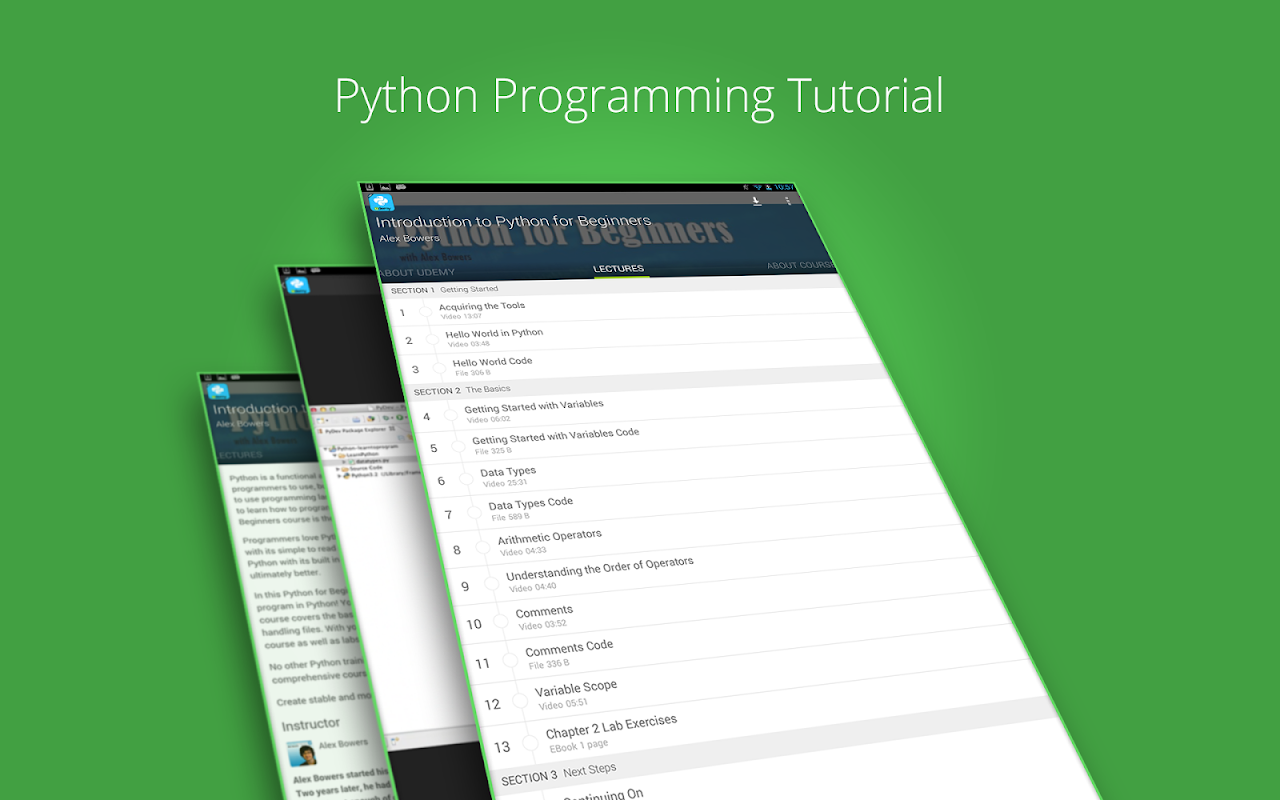Screen dimensions: 1280x800
Task: Switch to the ABOUT UDEMY tab in the front tablet
Action: 417,272
